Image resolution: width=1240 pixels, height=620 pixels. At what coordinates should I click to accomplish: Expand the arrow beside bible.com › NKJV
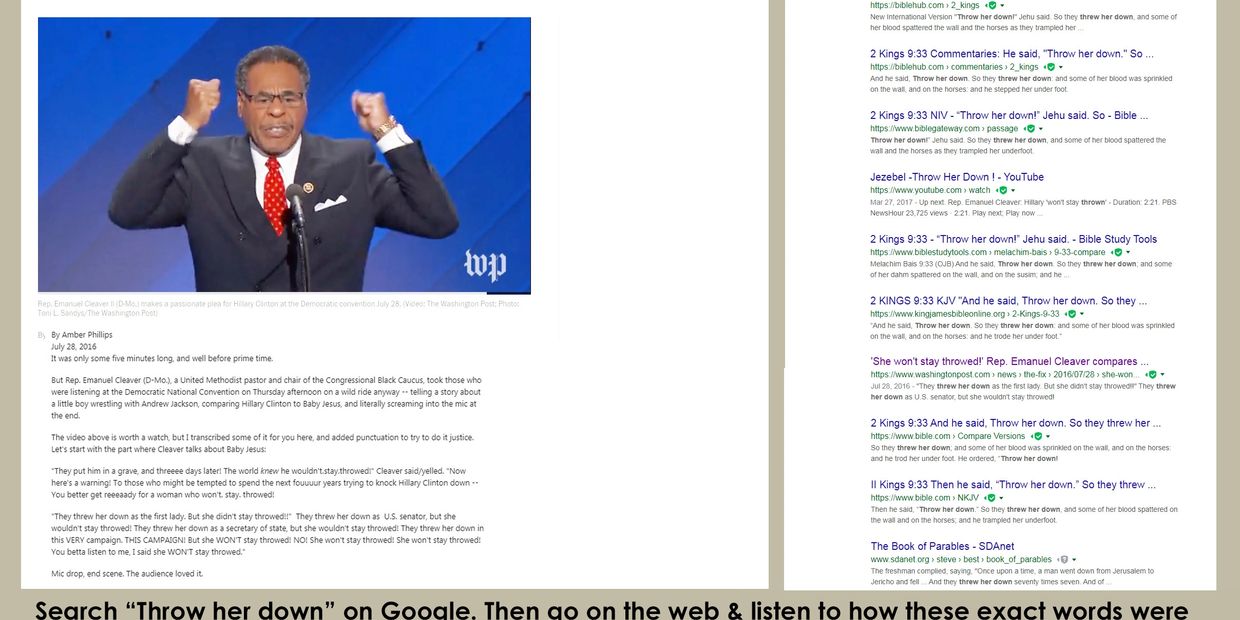click(1002, 498)
